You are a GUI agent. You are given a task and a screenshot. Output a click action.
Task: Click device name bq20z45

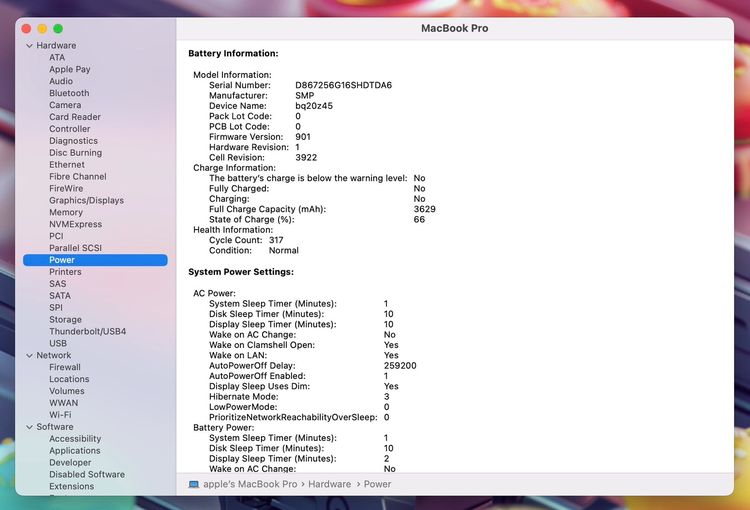coord(314,106)
